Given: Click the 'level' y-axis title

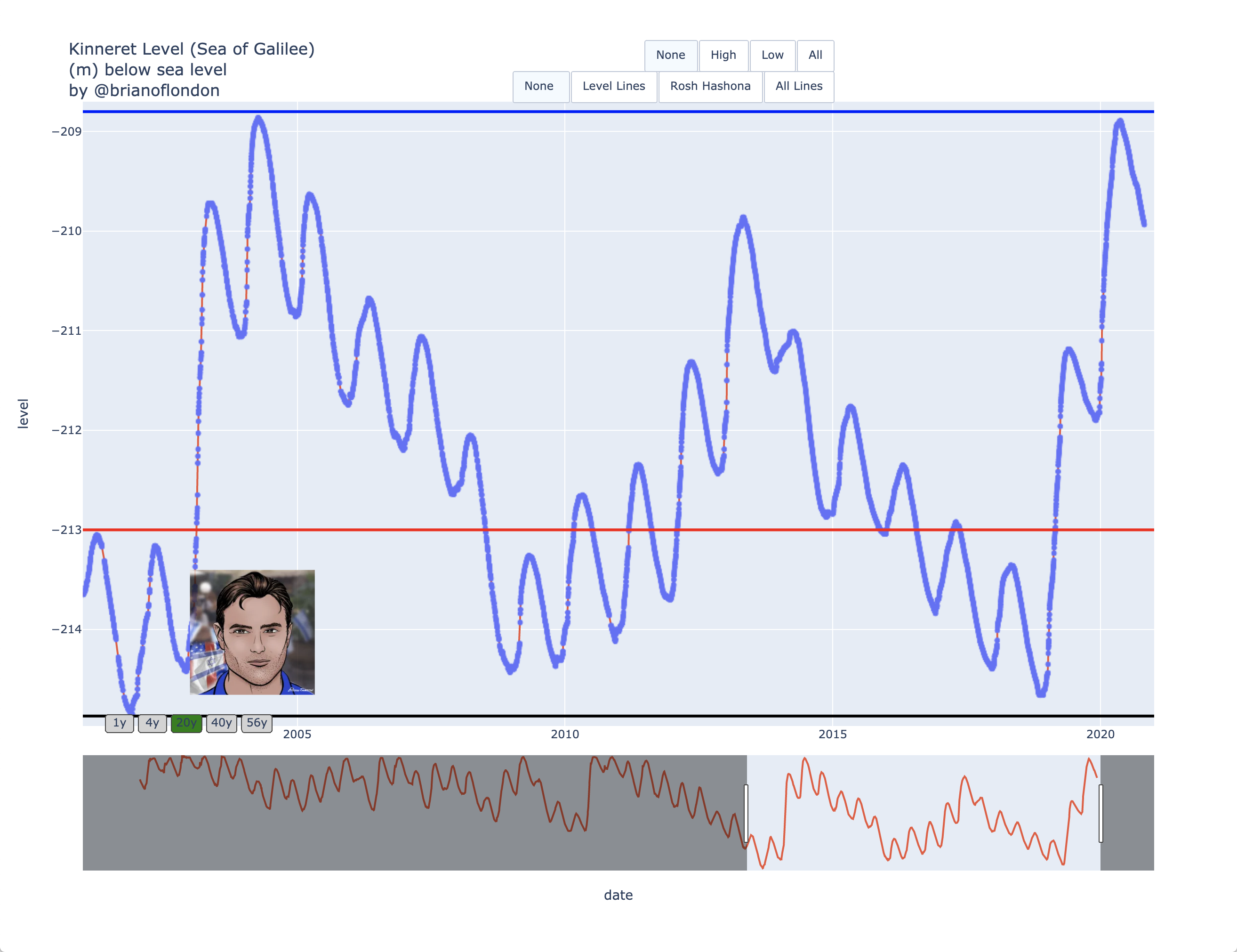Looking at the screenshot, I should (23, 413).
